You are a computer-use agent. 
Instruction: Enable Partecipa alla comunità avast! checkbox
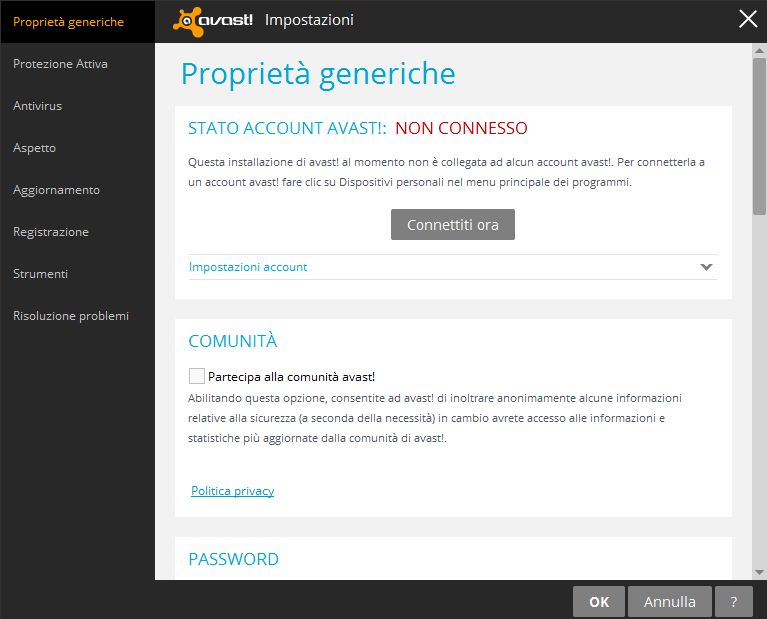tap(196, 376)
